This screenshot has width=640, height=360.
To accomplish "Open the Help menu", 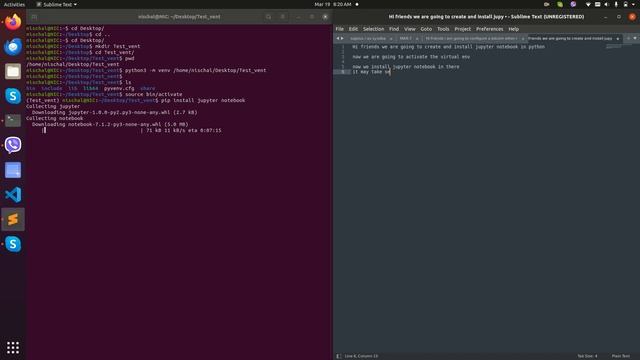I will point(513,29).
